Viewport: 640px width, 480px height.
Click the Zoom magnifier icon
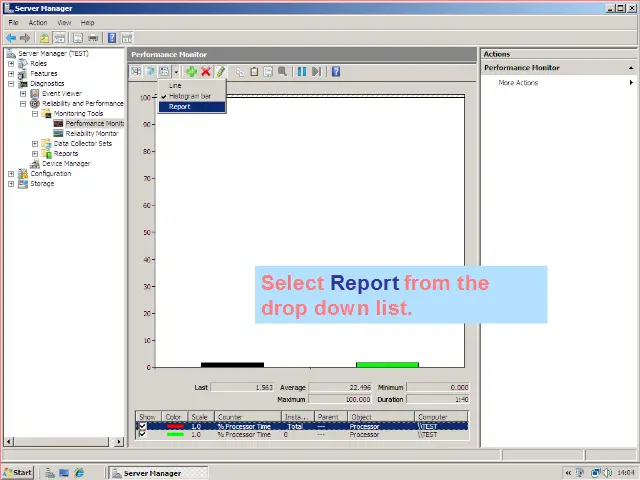pos(282,72)
